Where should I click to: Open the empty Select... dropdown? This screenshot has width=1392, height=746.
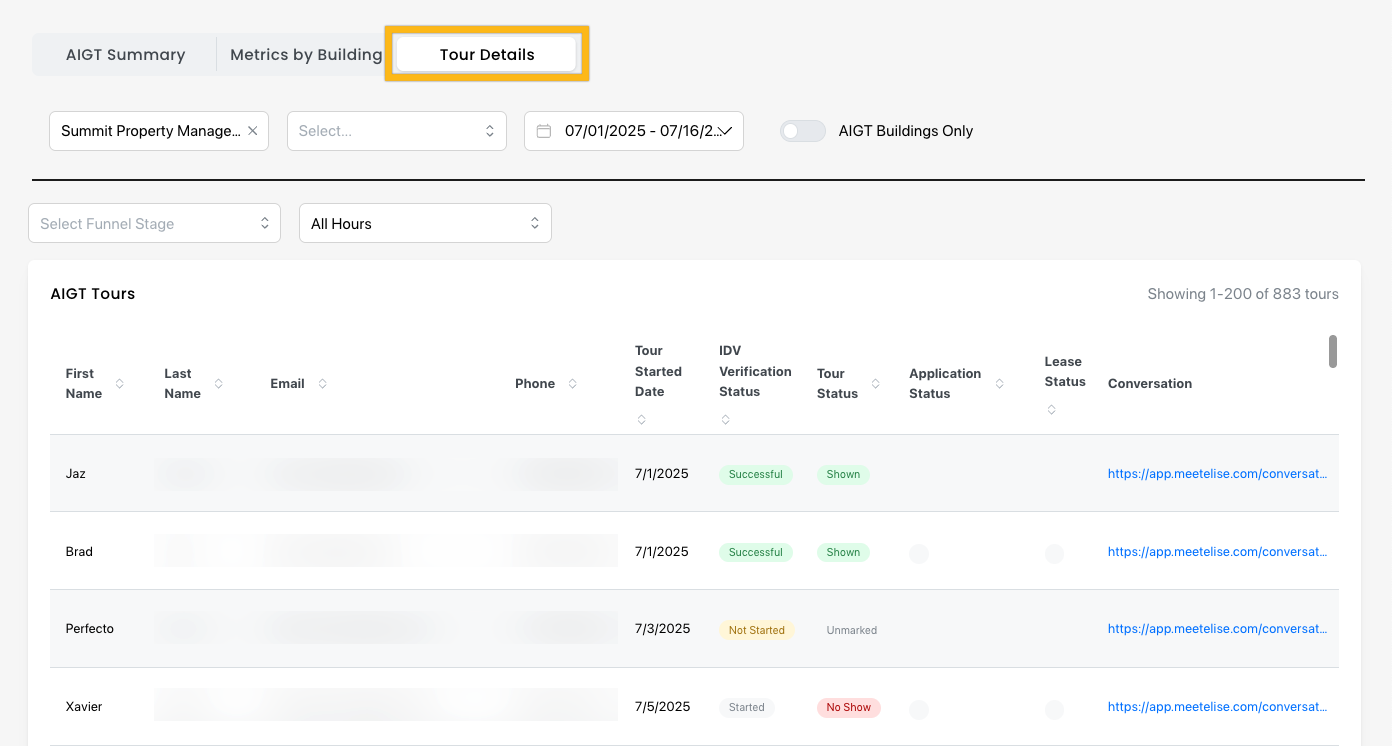[x=397, y=131]
